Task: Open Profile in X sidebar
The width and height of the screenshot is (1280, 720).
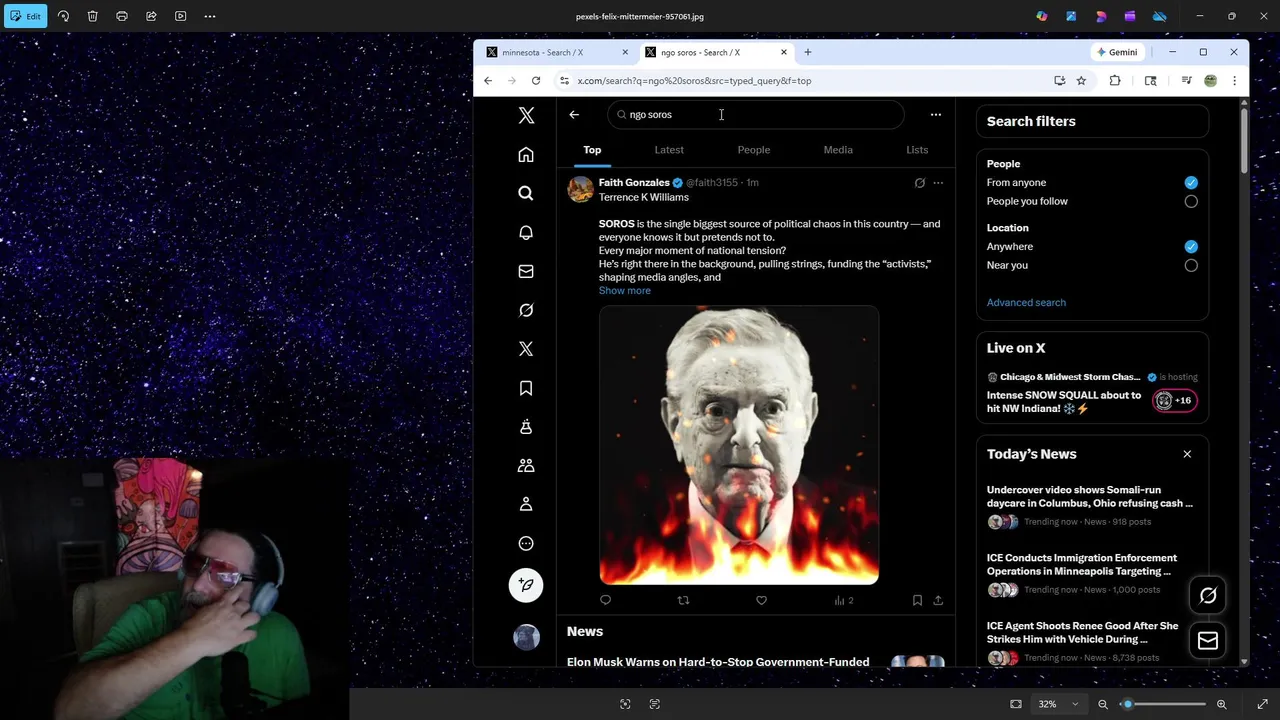Action: pyautogui.click(x=526, y=505)
